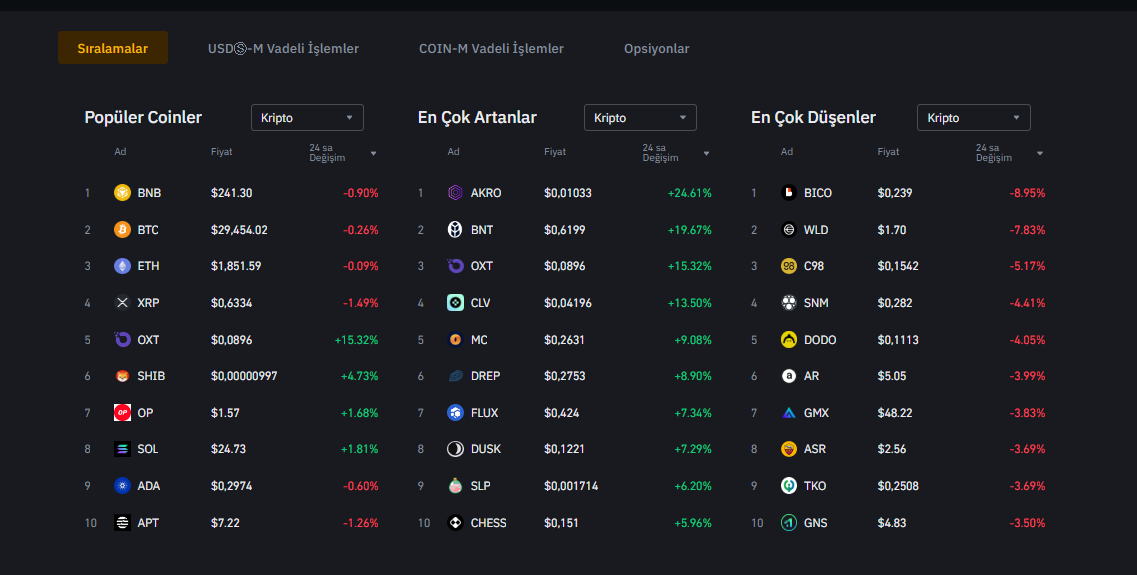Click the SOL coin icon

[122, 450]
